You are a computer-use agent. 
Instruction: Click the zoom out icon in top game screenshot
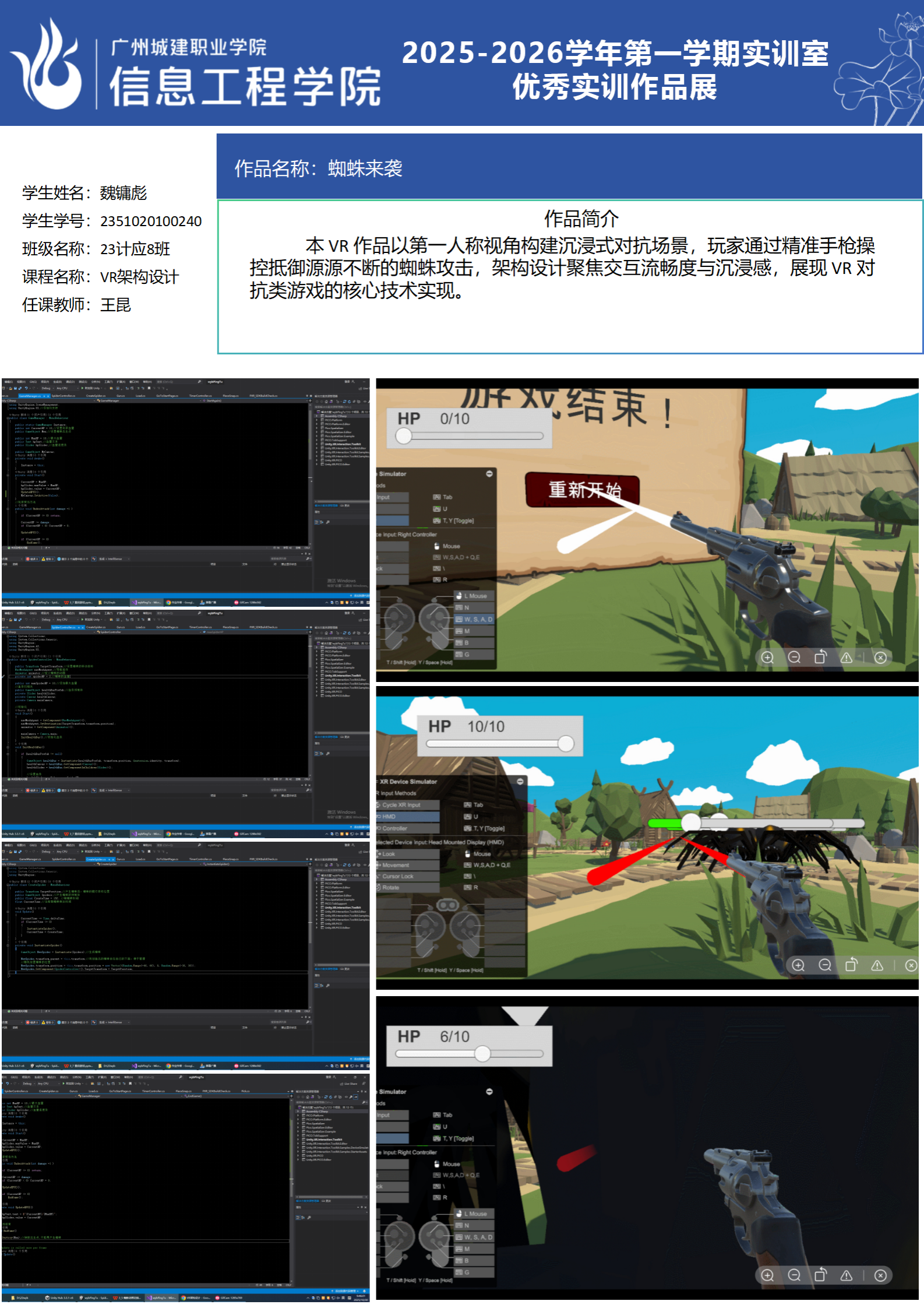[x=794, y=657]
